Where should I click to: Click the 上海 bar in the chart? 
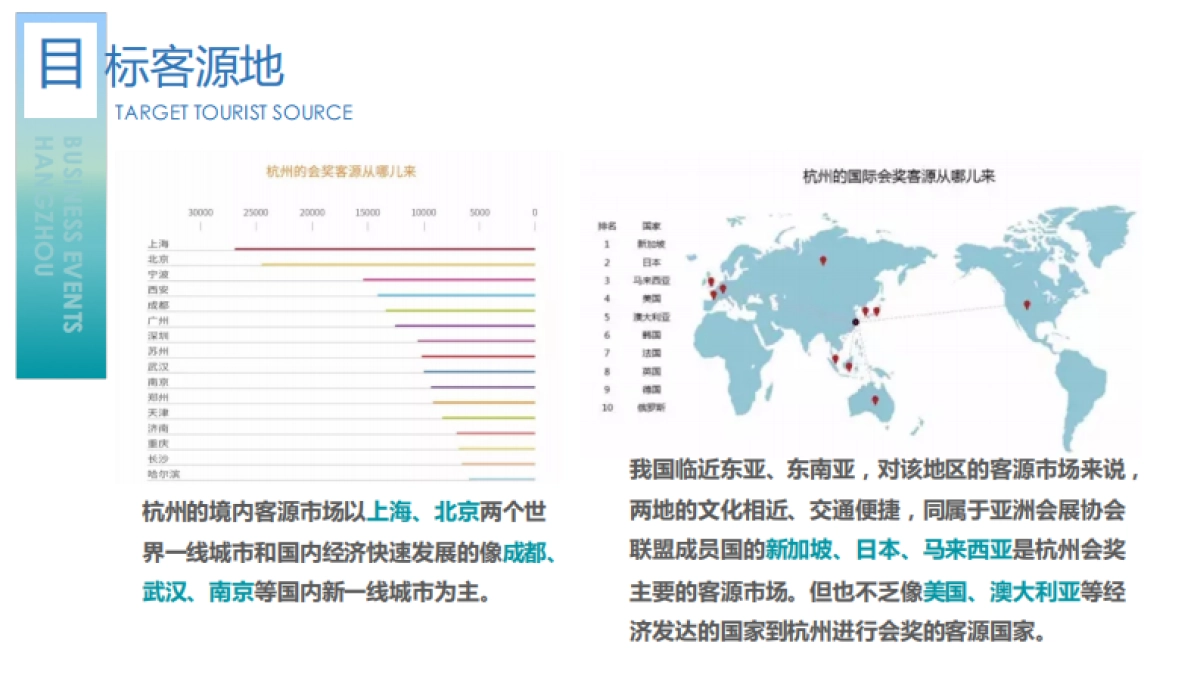pyautogui.click(x=385, y=249)
